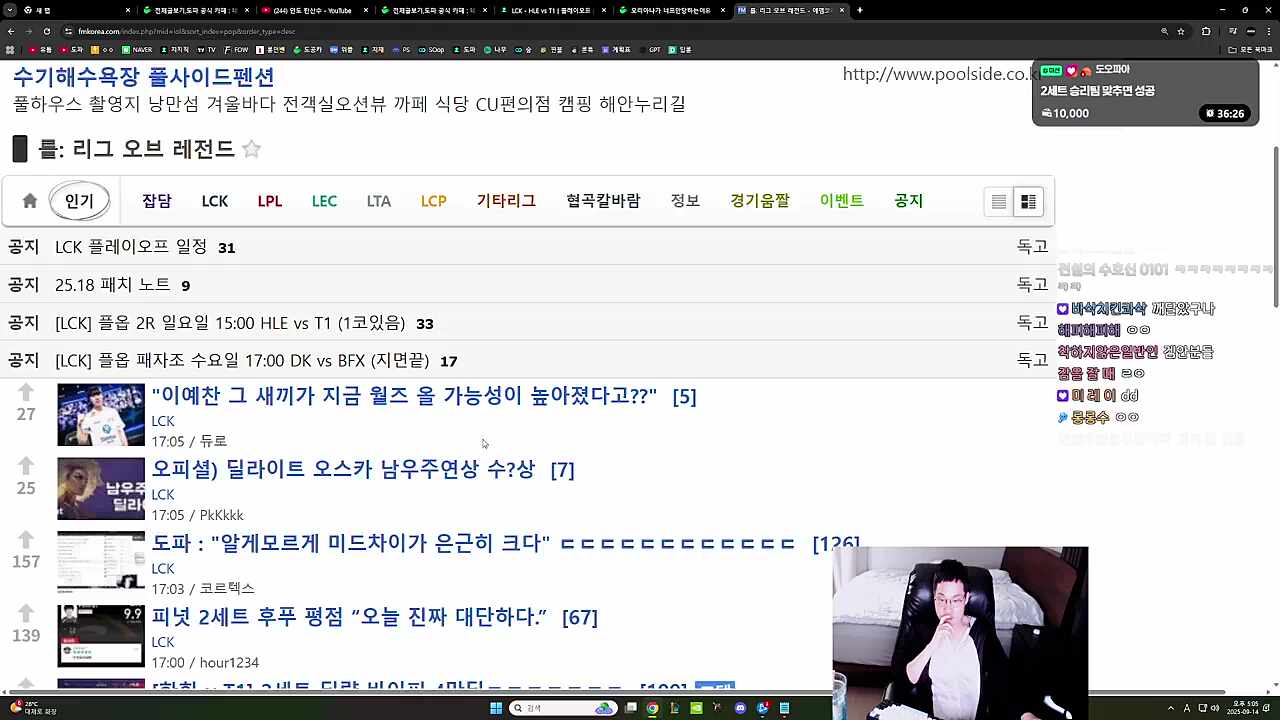Click thumbnail of 도파 미드차이 post

pos(101,562)
